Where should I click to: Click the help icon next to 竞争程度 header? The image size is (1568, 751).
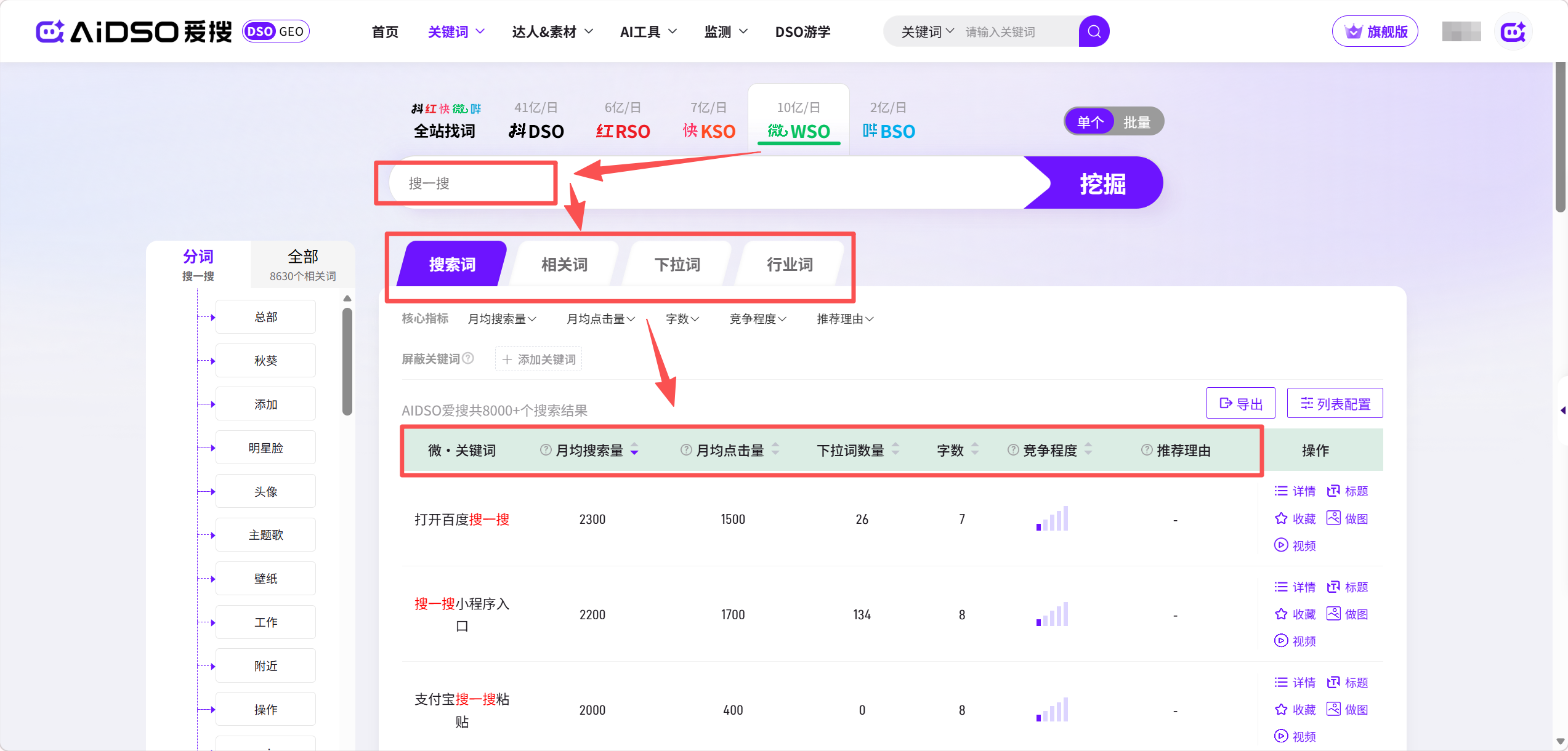tap(1012, 450)
